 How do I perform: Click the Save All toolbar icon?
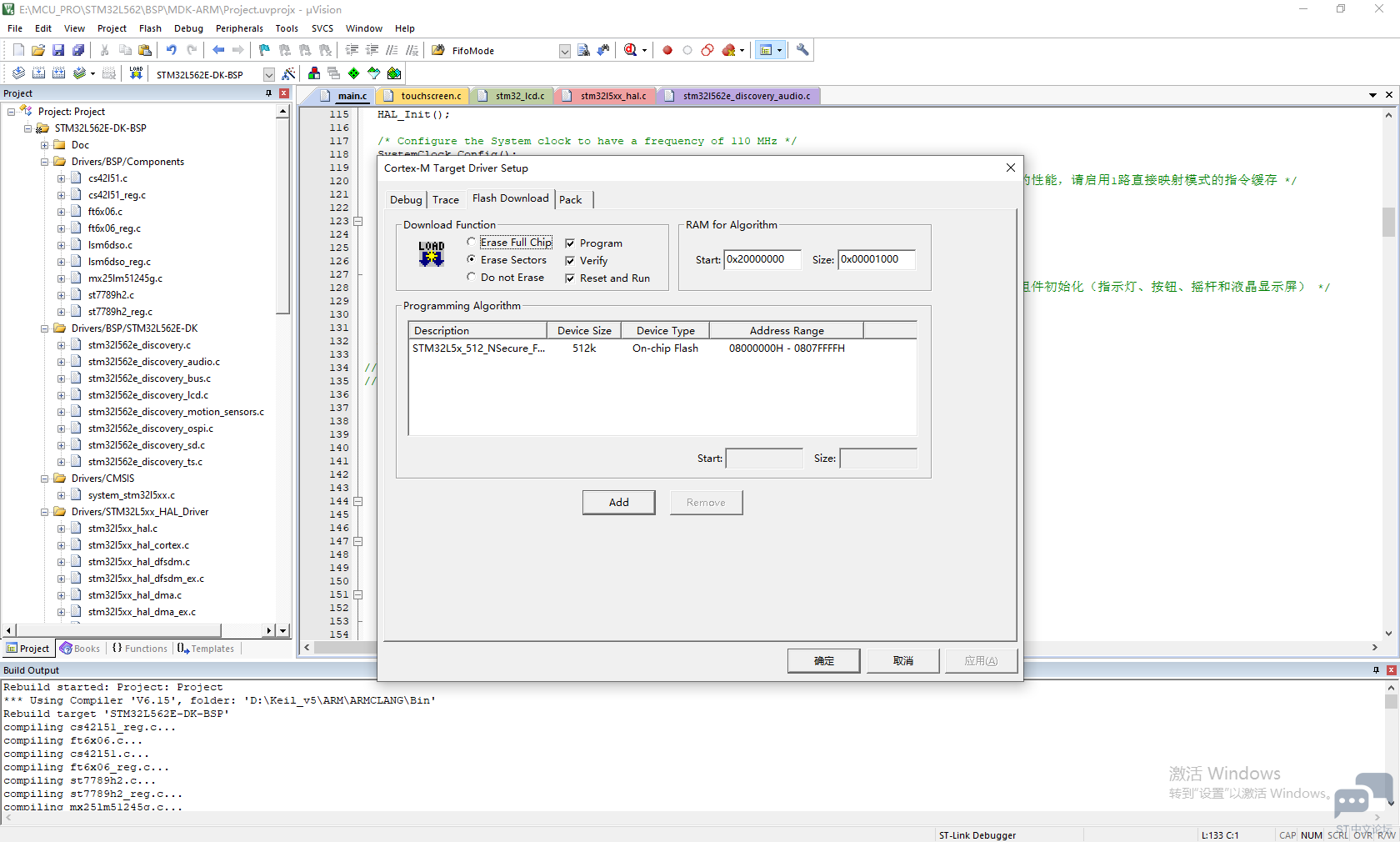coord(78,50)
